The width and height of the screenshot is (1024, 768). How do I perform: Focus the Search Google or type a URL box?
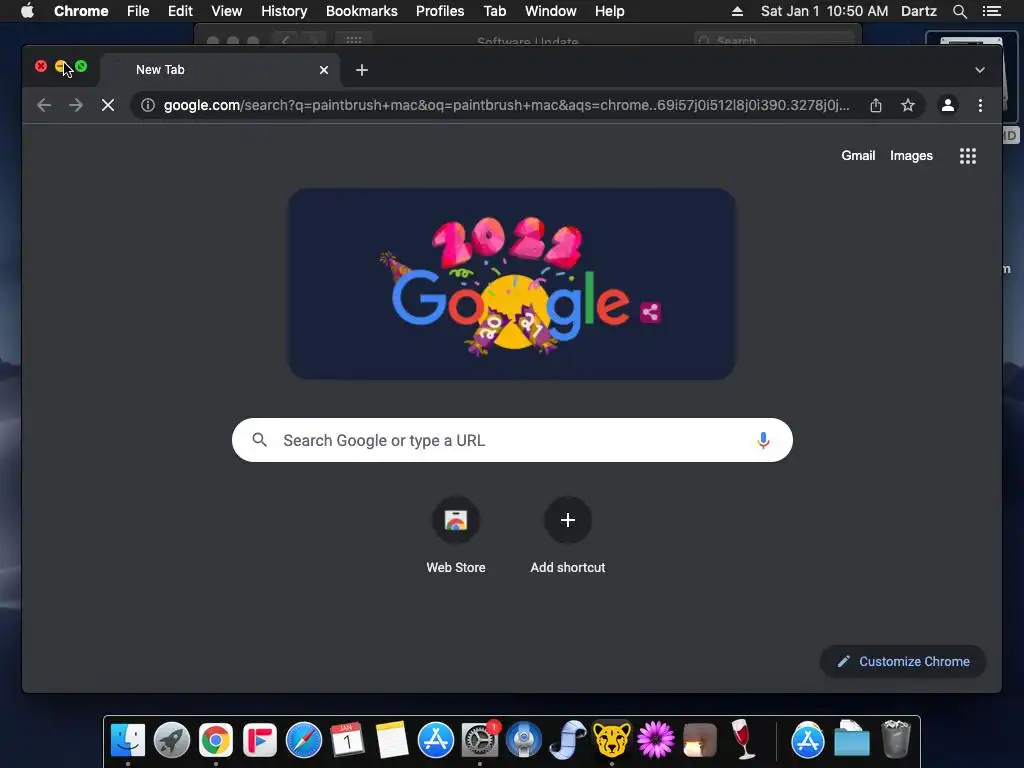[512, 440]
